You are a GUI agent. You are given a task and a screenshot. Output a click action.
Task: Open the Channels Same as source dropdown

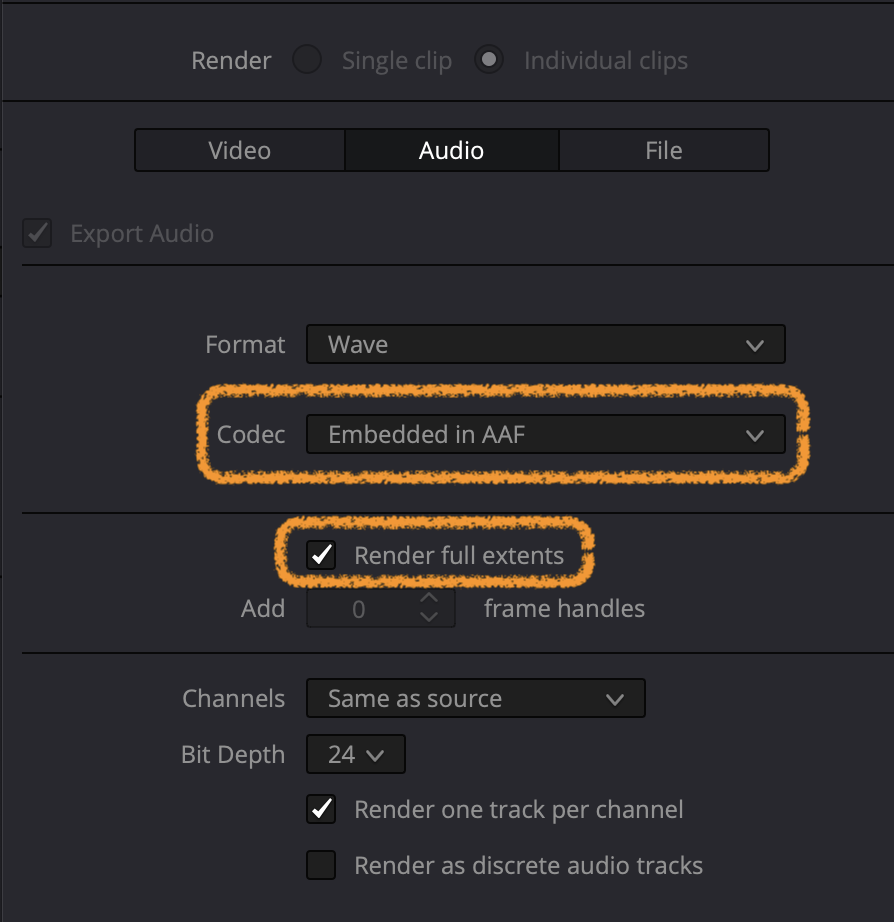(476, 698)
